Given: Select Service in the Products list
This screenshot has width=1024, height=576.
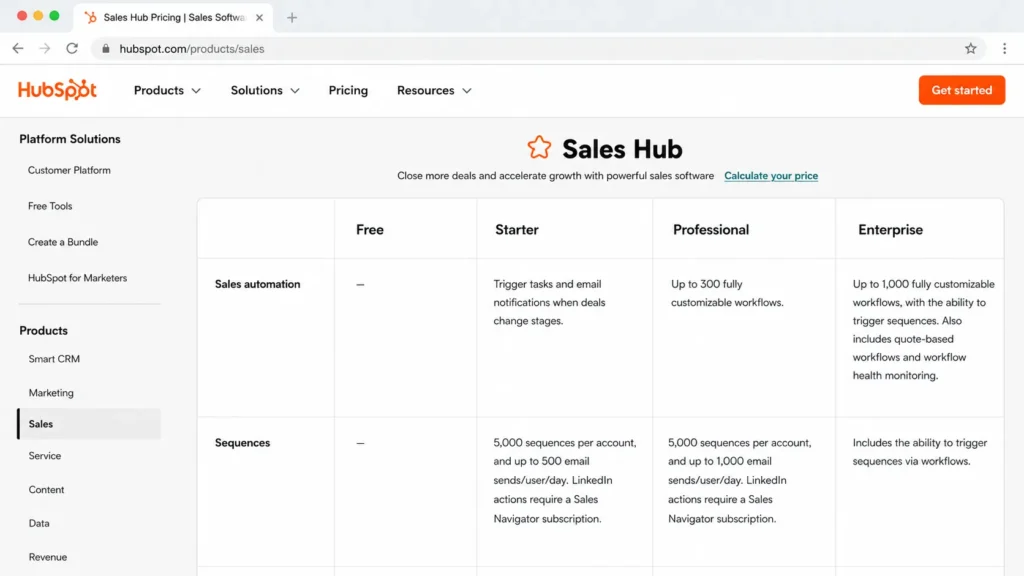Looking at the screenshot, I should coord(44,456).
